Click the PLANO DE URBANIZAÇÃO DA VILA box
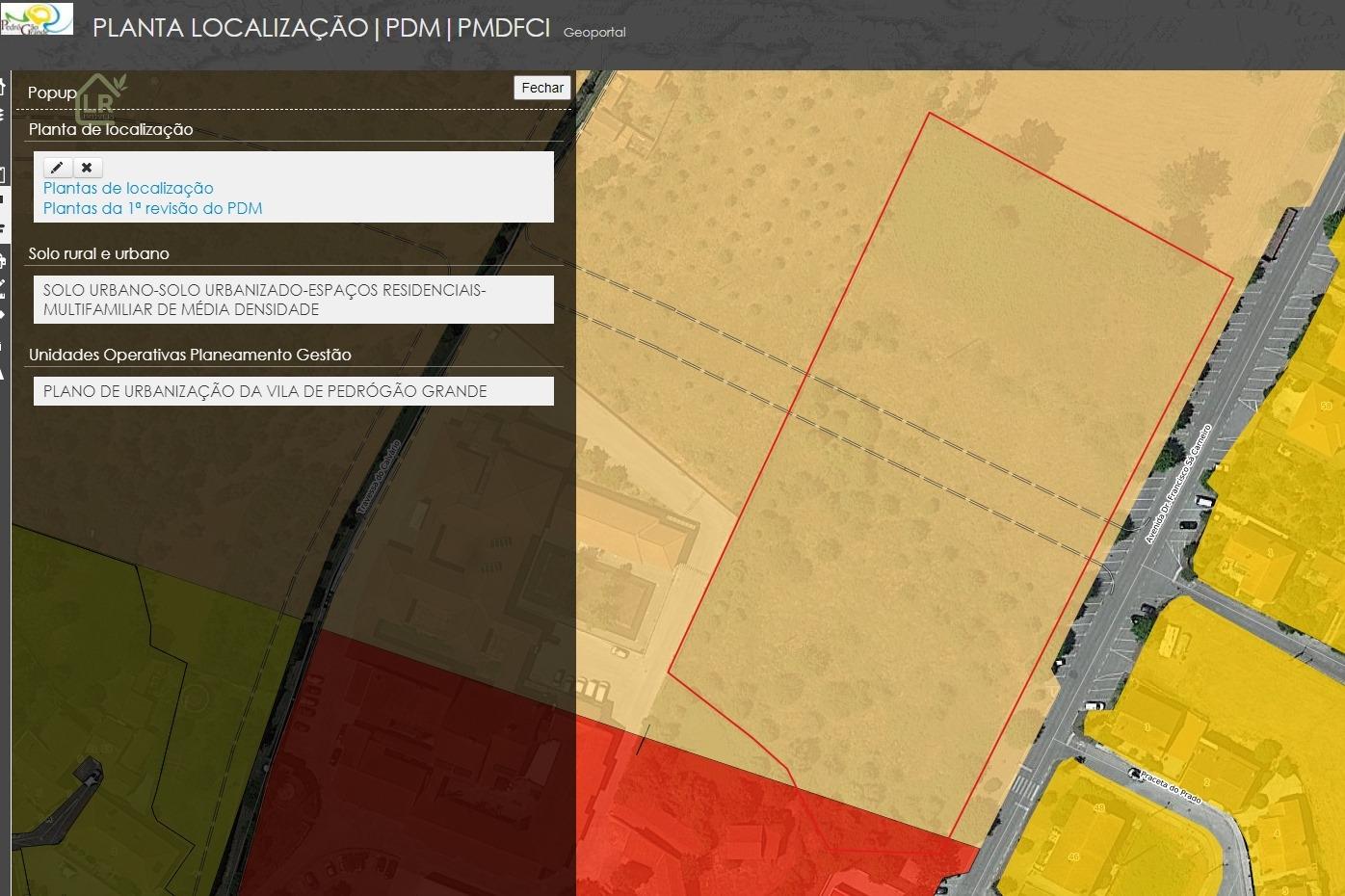Image resolution: width=1345 pixels, height=896 pixels. (293, 391)
